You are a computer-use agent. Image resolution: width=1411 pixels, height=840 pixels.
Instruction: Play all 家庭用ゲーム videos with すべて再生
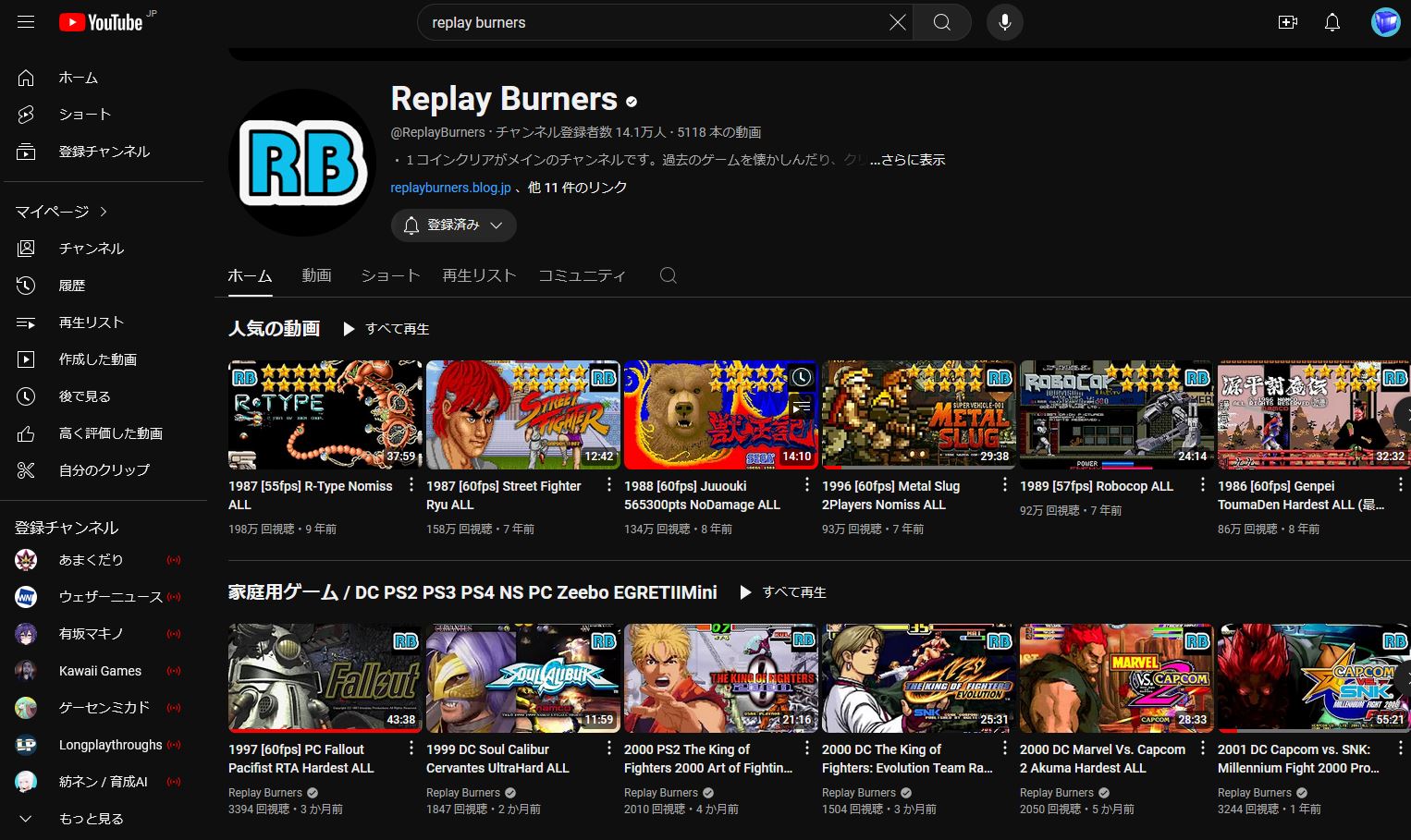click(x=782, y=592)
